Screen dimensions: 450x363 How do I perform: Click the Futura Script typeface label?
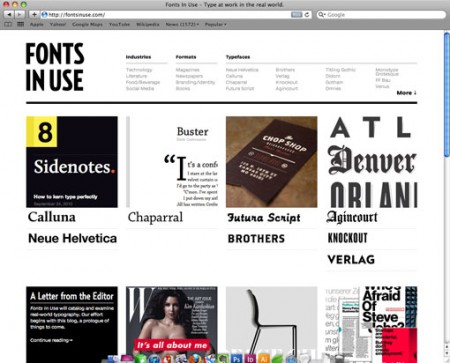click(x=264, y=218)
